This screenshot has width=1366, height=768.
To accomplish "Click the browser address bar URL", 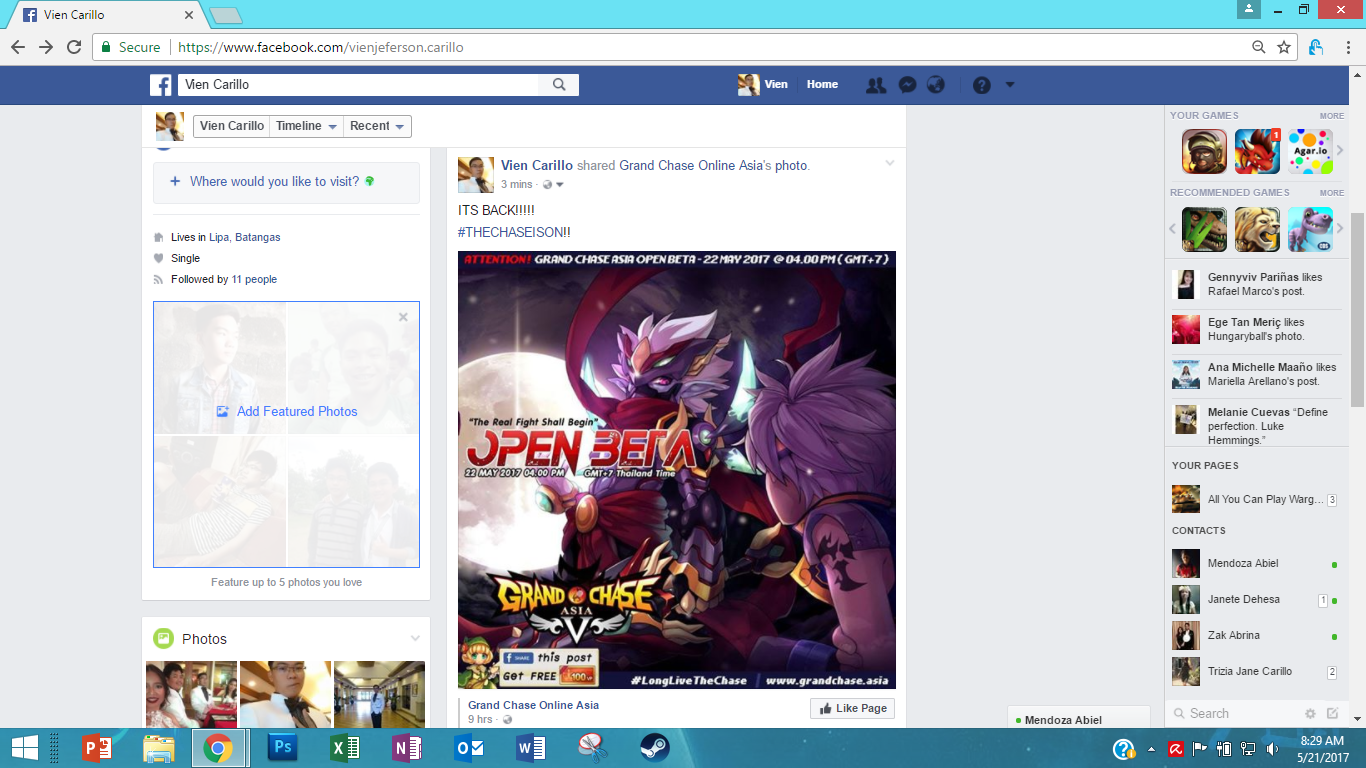I will click(320, 47).
